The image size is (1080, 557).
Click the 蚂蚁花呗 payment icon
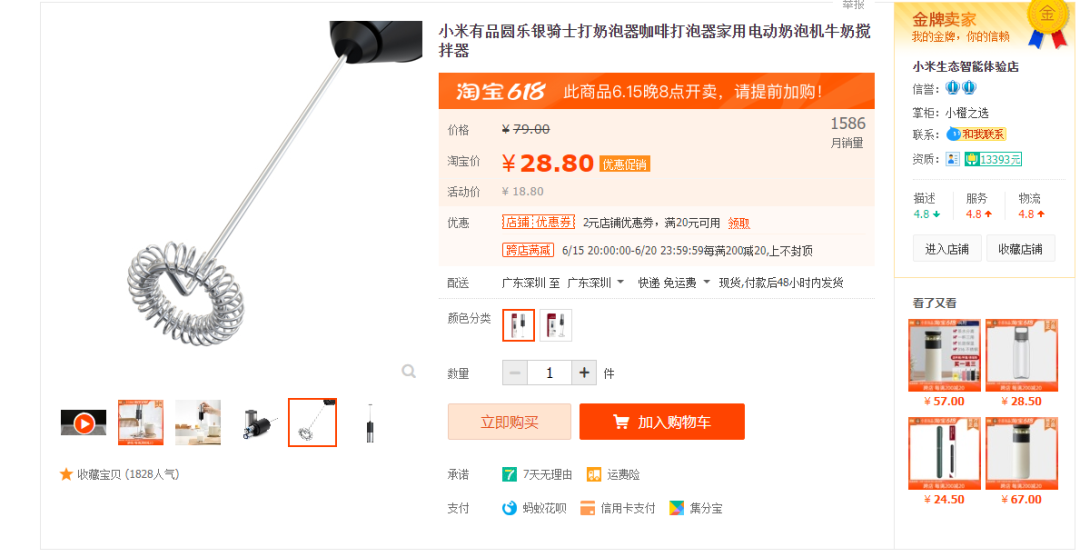pos(509,508)
